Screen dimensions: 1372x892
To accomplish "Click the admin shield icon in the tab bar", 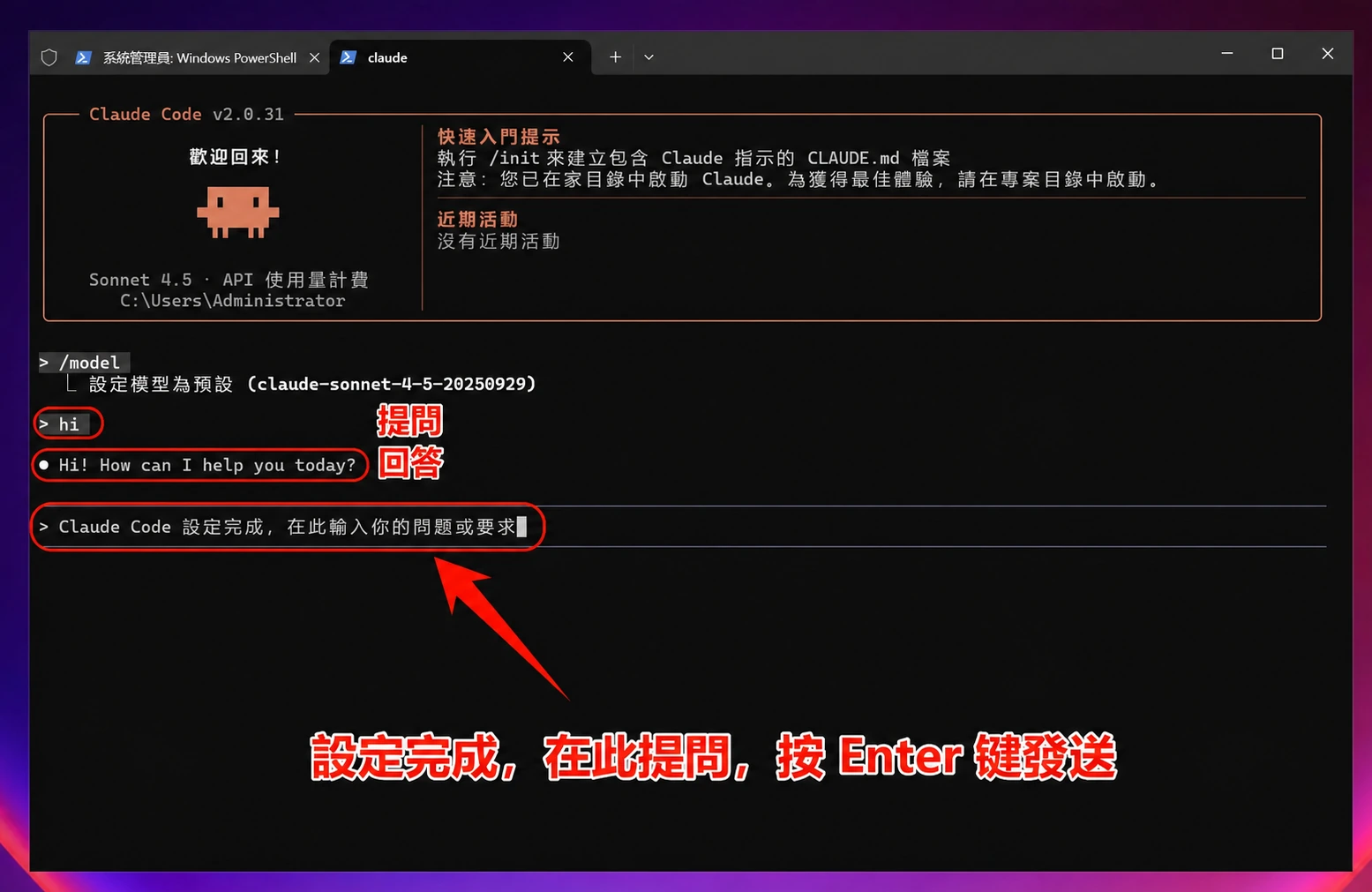I will pos(49,57).
